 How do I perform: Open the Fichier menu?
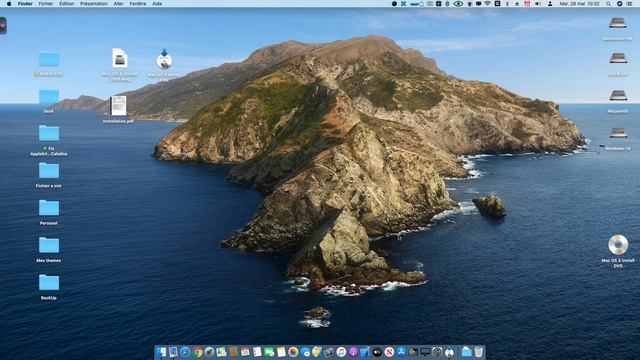pyautogui.click(x=46, y=4)
